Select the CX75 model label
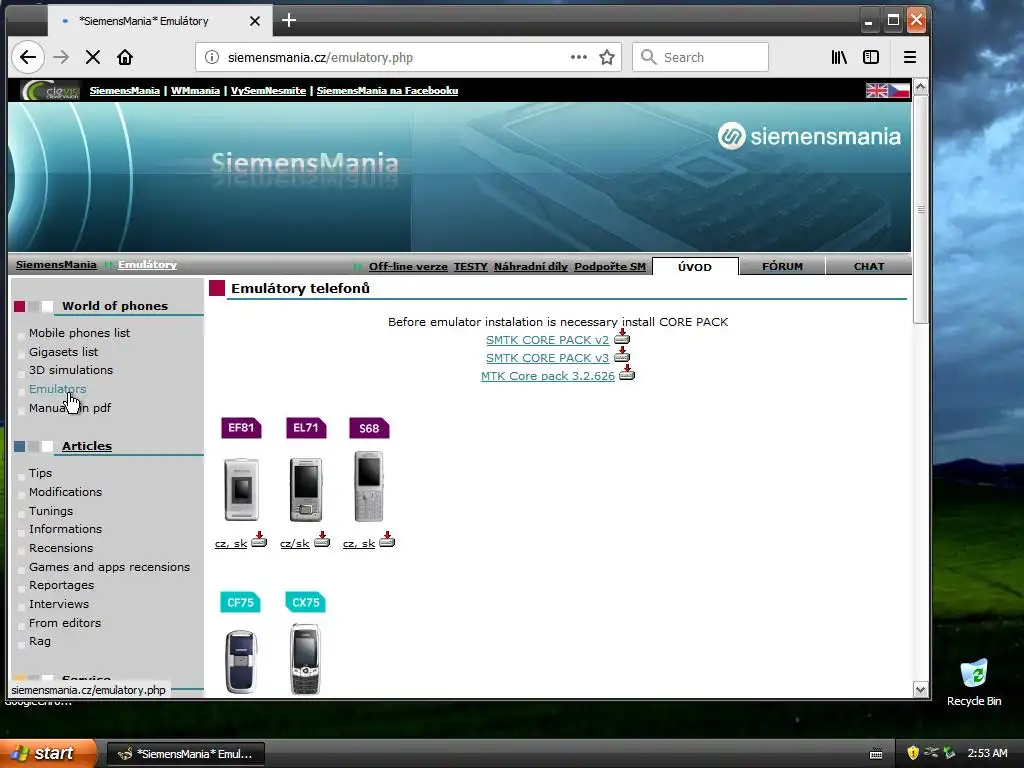 [x=306, y=602]
